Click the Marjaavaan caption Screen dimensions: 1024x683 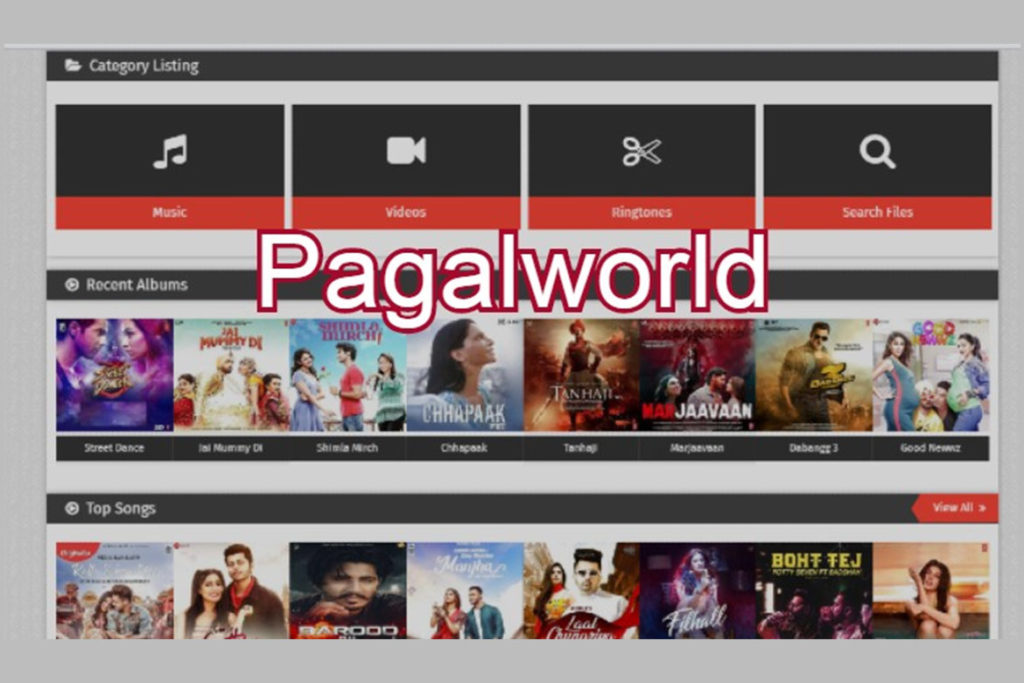click(x=697, y=448)
